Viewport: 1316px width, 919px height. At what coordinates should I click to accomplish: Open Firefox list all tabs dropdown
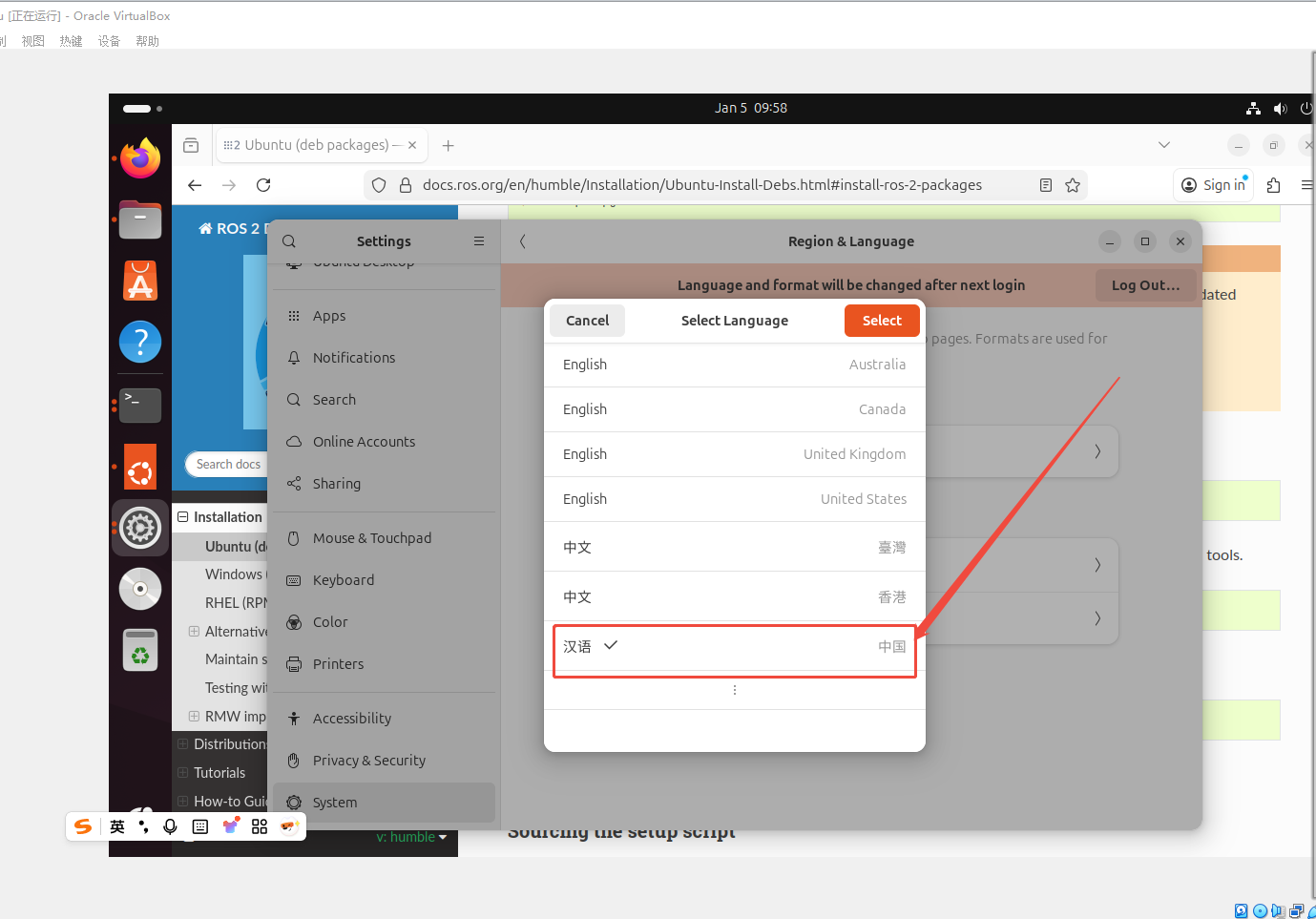tap(1164, 145)
